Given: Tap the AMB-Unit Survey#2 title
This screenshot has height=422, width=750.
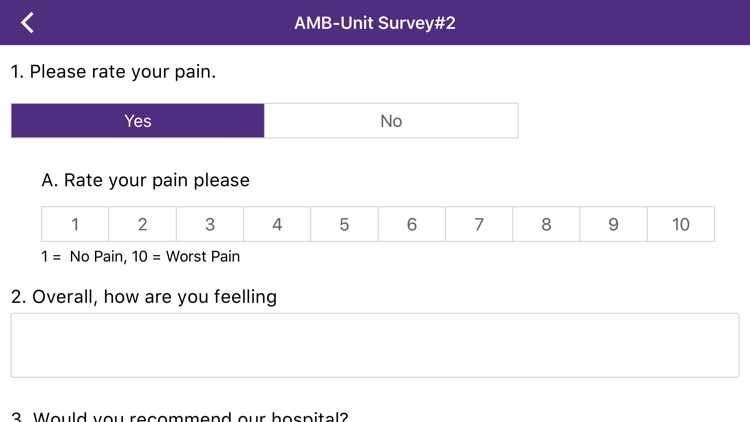Looking at the screenshot, I should coord(375,22).
